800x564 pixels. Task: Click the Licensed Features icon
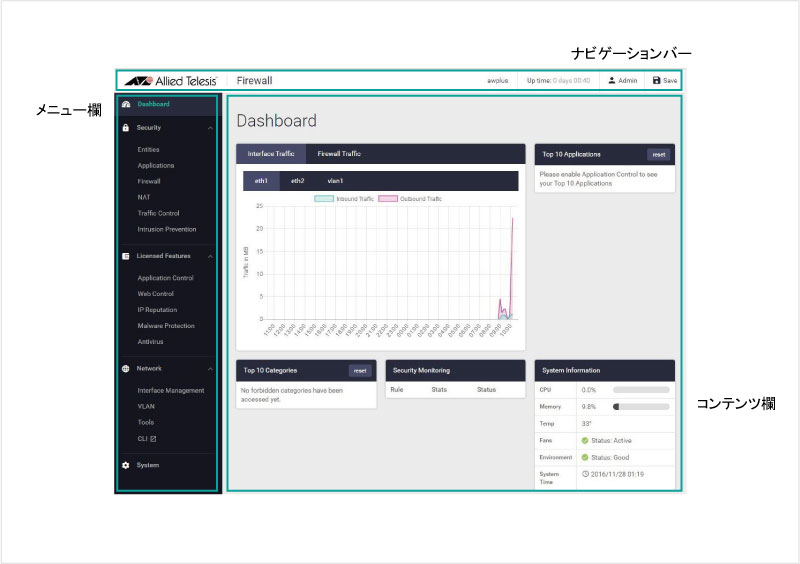[x=126, y=256]
